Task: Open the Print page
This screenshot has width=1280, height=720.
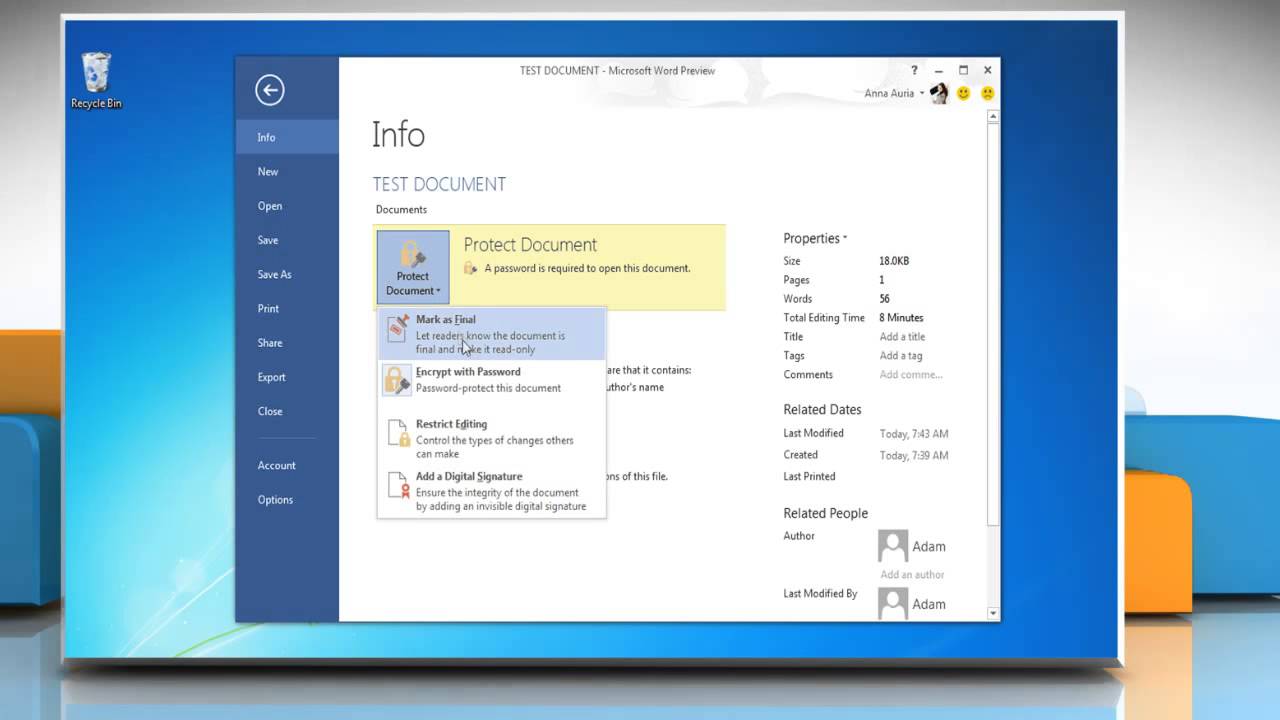Action: (x=287, y=308)
